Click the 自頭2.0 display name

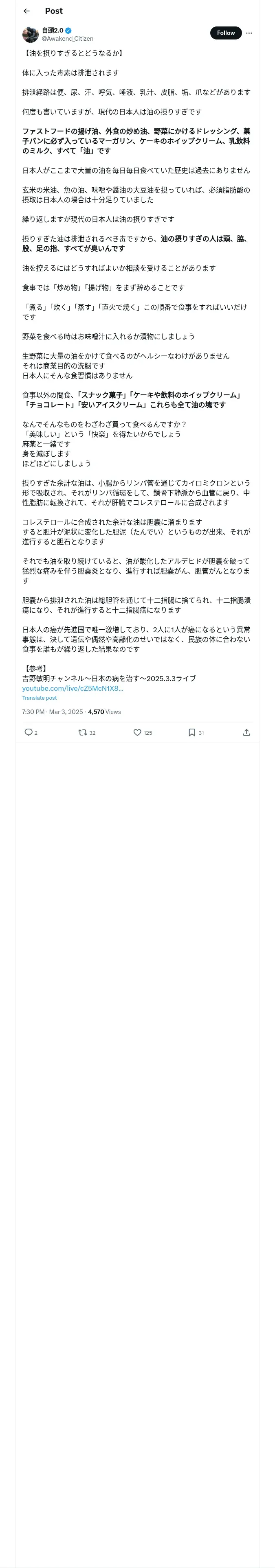53,31
